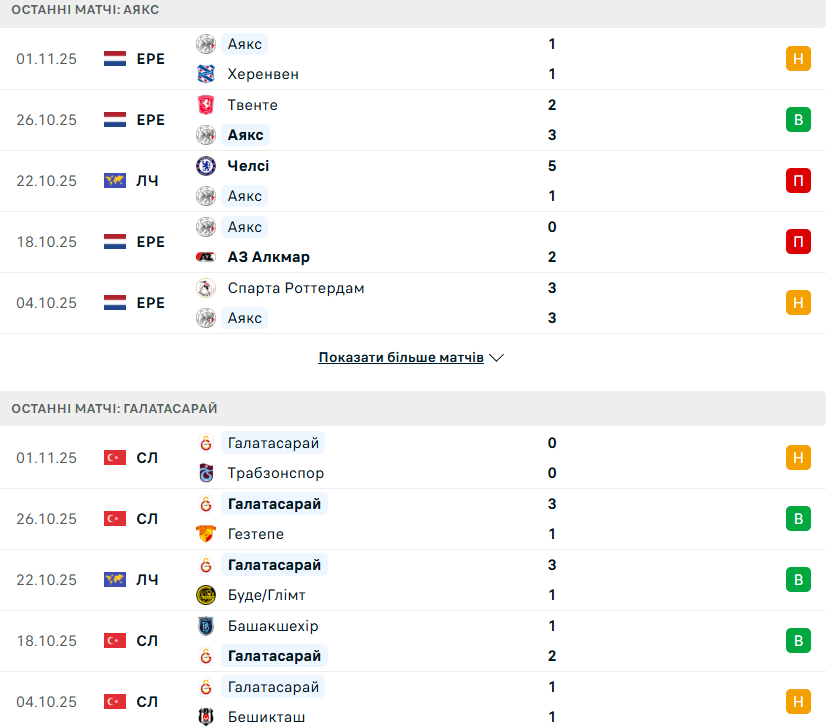Click the ЛЧ league label for Буде/Глімт match
This screenshot has height=728, width=826.
click(147, 580)
